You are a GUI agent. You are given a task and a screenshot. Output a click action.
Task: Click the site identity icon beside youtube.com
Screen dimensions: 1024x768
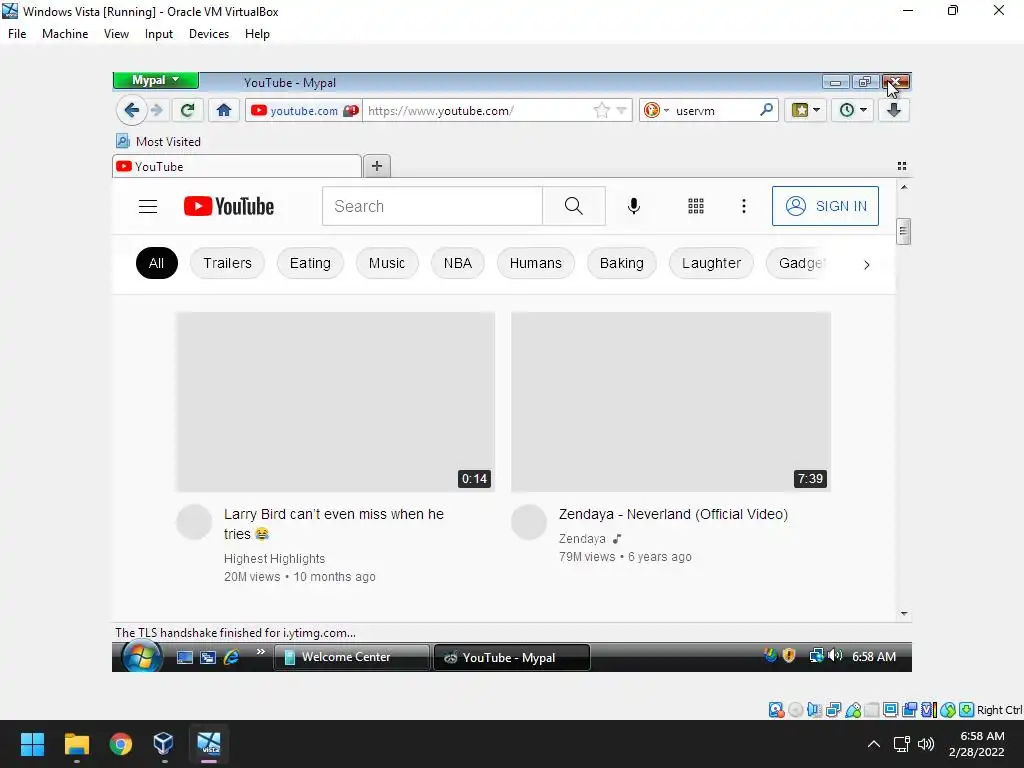[351, 110]
